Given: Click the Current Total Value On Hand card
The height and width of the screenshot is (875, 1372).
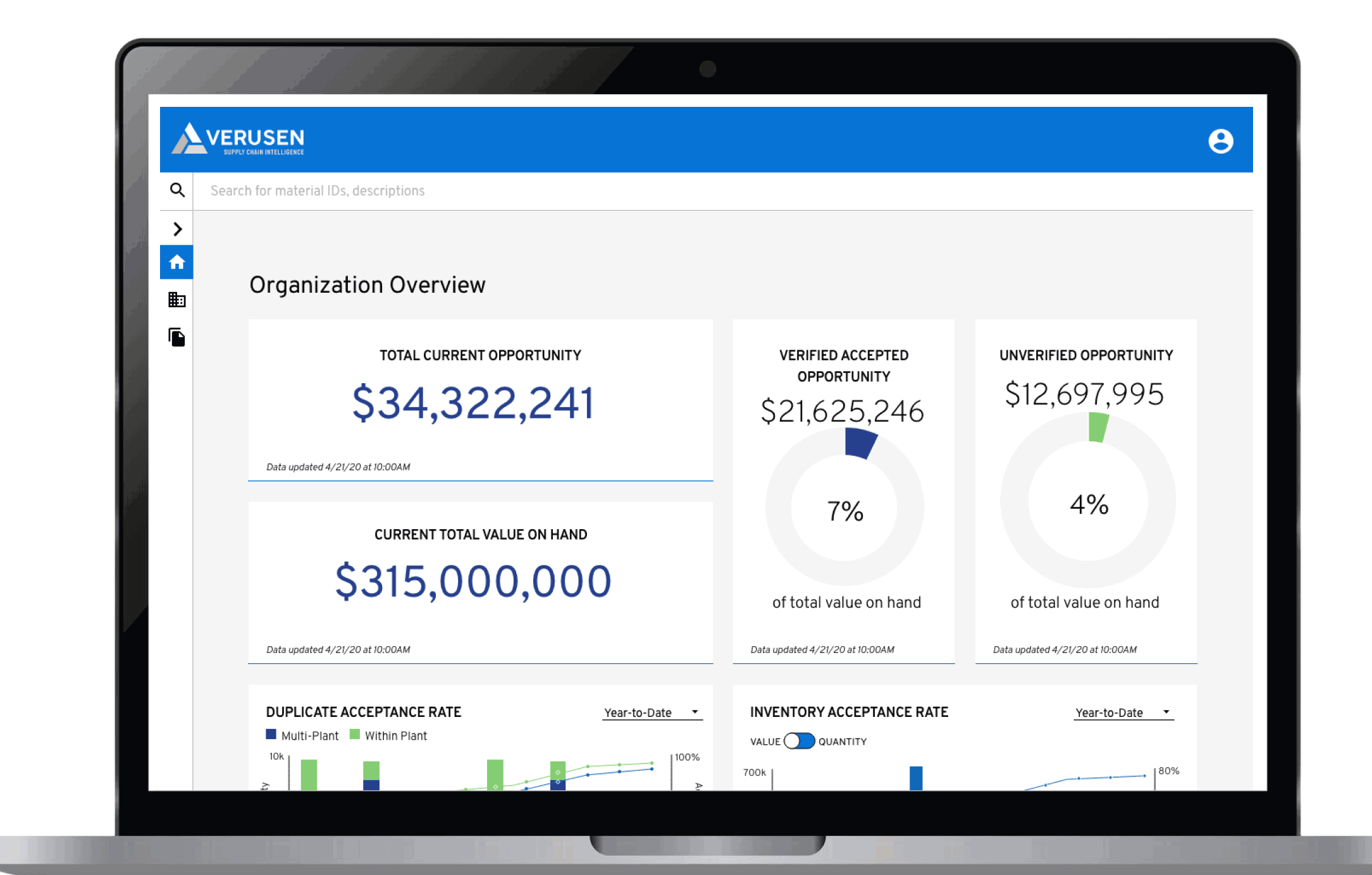Looking at the screenshot, I should [x=480, y=582].
